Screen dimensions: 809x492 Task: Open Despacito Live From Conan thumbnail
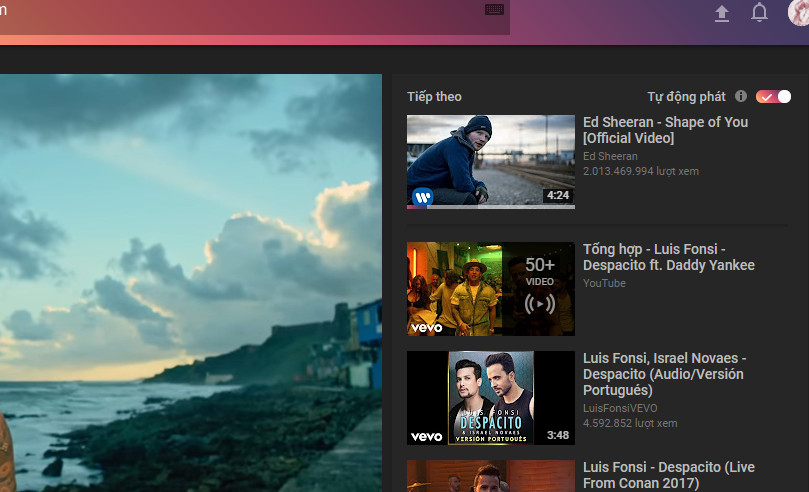[491, 476]
